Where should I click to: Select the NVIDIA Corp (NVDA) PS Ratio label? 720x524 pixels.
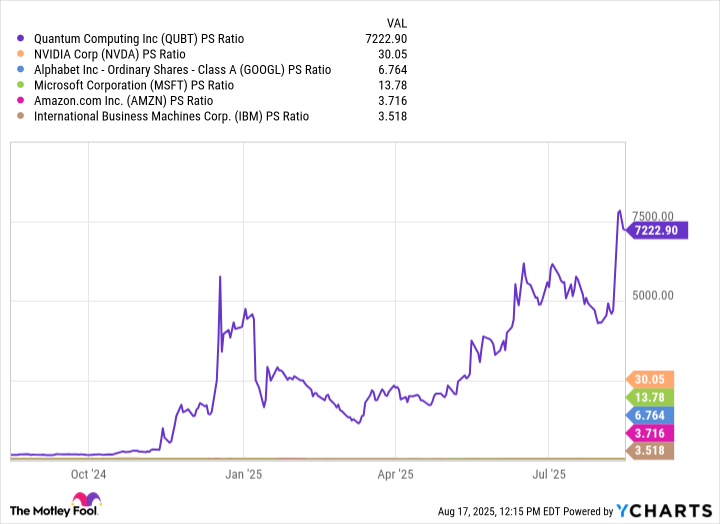point(110,54)
